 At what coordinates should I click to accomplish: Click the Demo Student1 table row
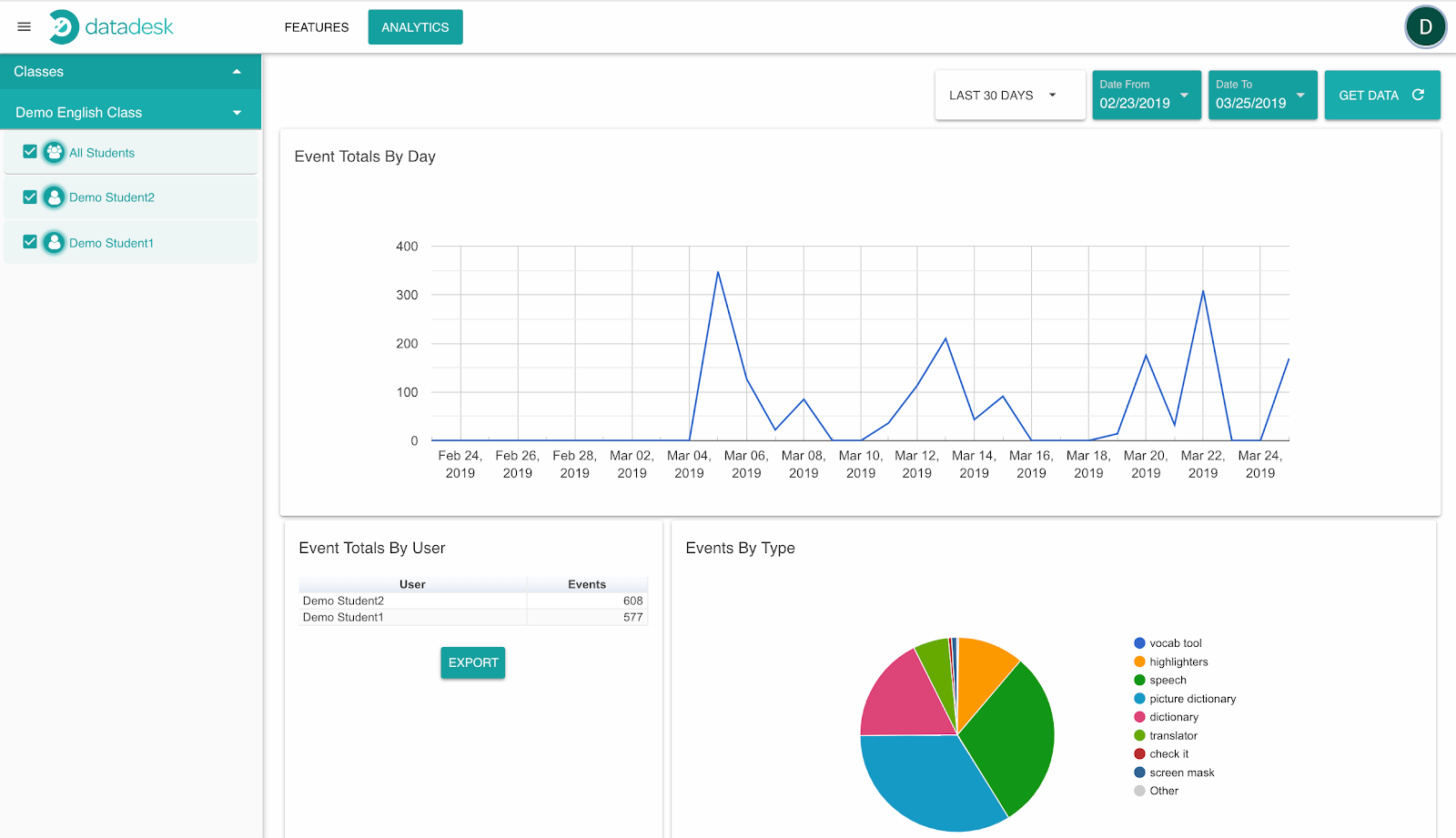473,617
